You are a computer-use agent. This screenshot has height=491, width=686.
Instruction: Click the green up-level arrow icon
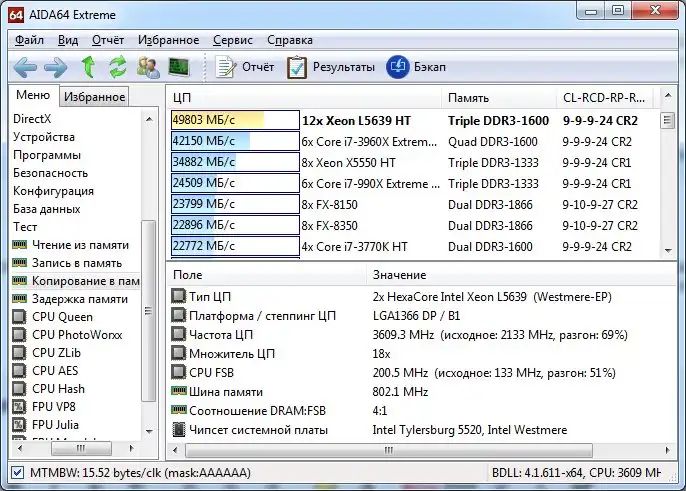pos(88,67)
